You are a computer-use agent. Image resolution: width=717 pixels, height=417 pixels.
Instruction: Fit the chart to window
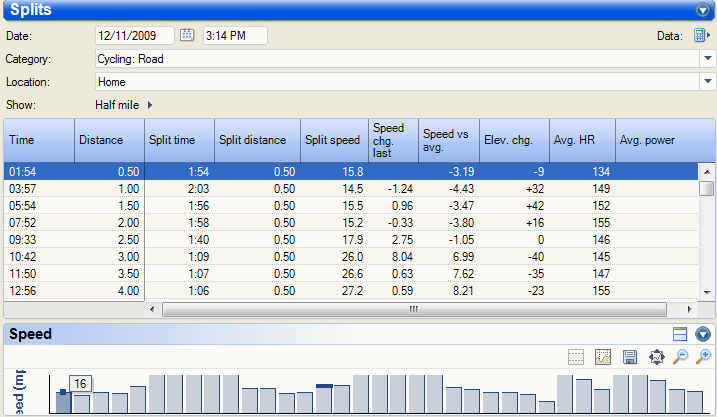click(657, 357)
